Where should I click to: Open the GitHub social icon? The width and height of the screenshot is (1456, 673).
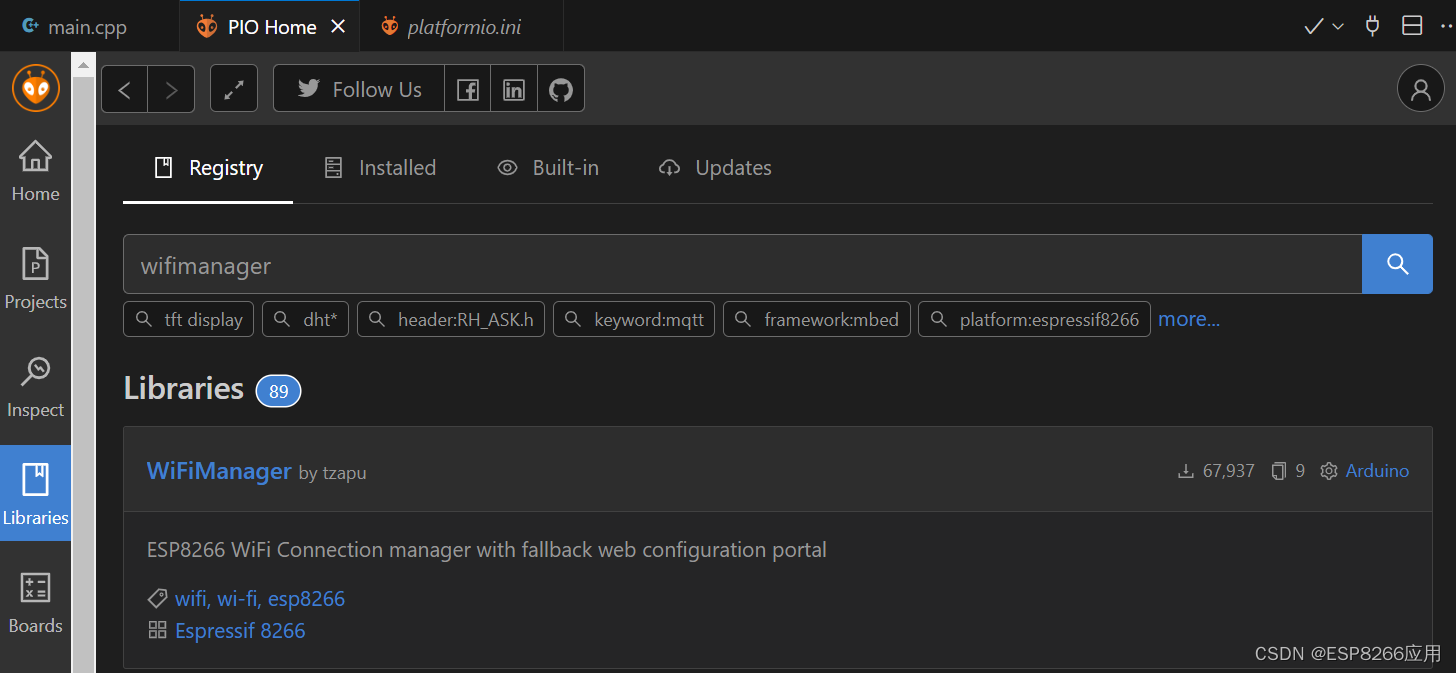click(x=561, y=89)
